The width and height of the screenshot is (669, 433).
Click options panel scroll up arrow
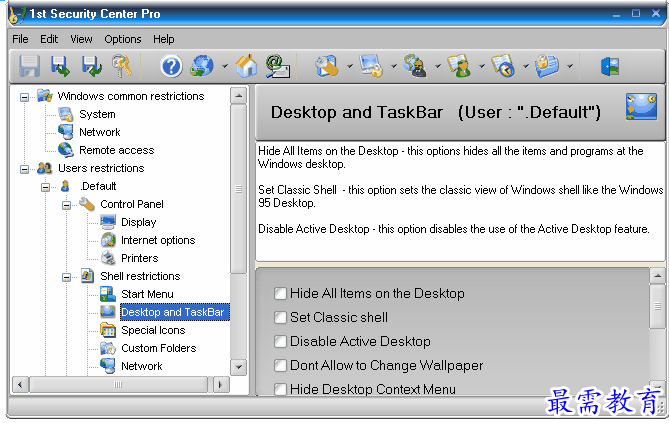657,276
